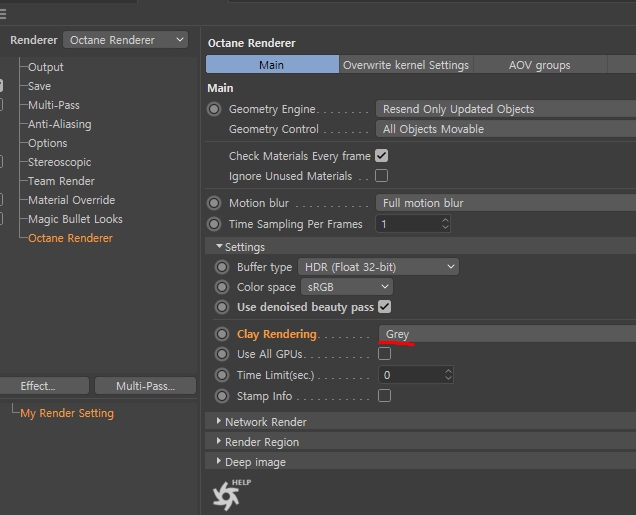Uncheck Check Materials Every frame
The width and height of the screenshot is (636, 515).
coord(381,156)
